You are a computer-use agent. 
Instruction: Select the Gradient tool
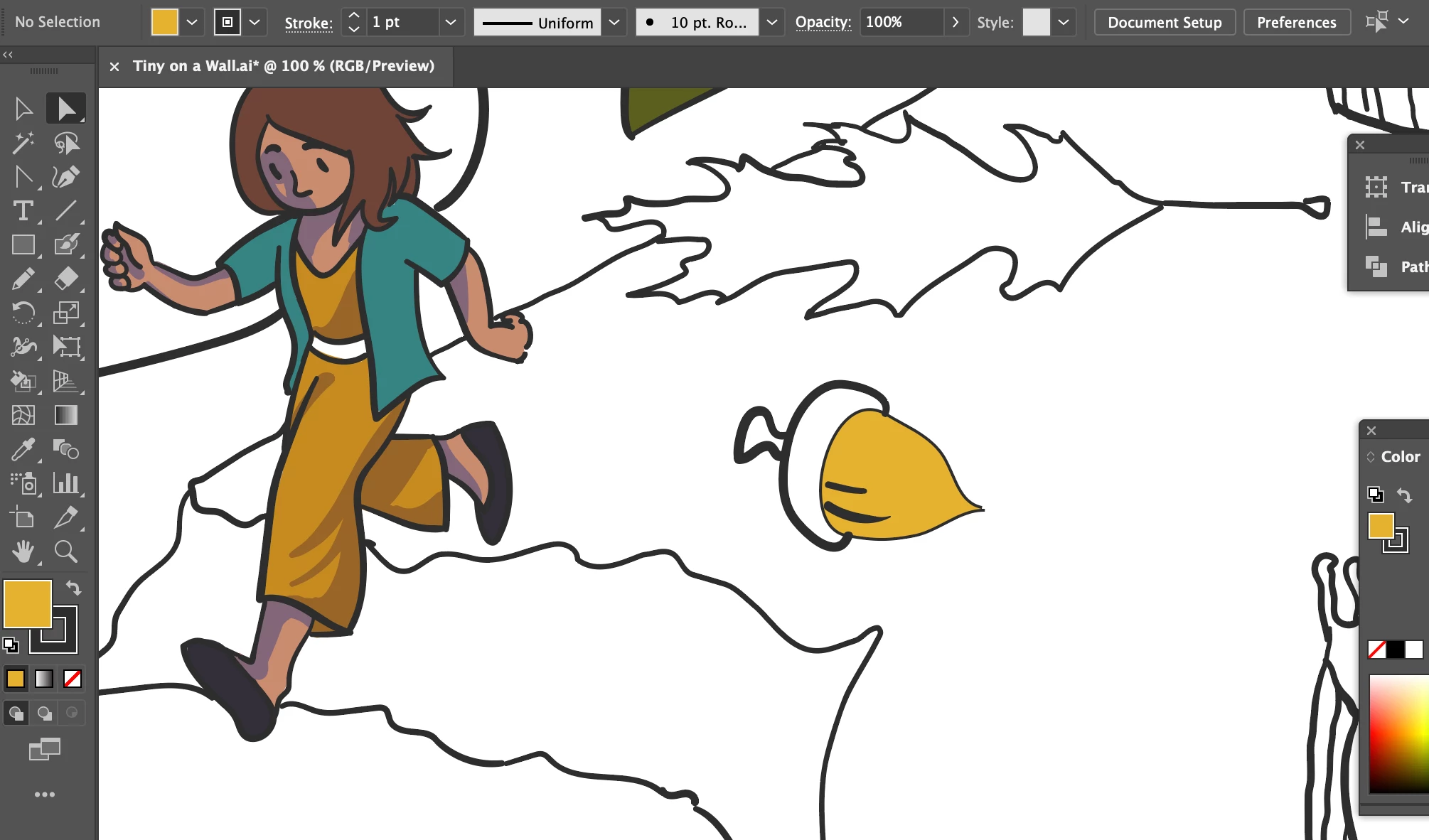pyautogui.click(x=66, y=415)
